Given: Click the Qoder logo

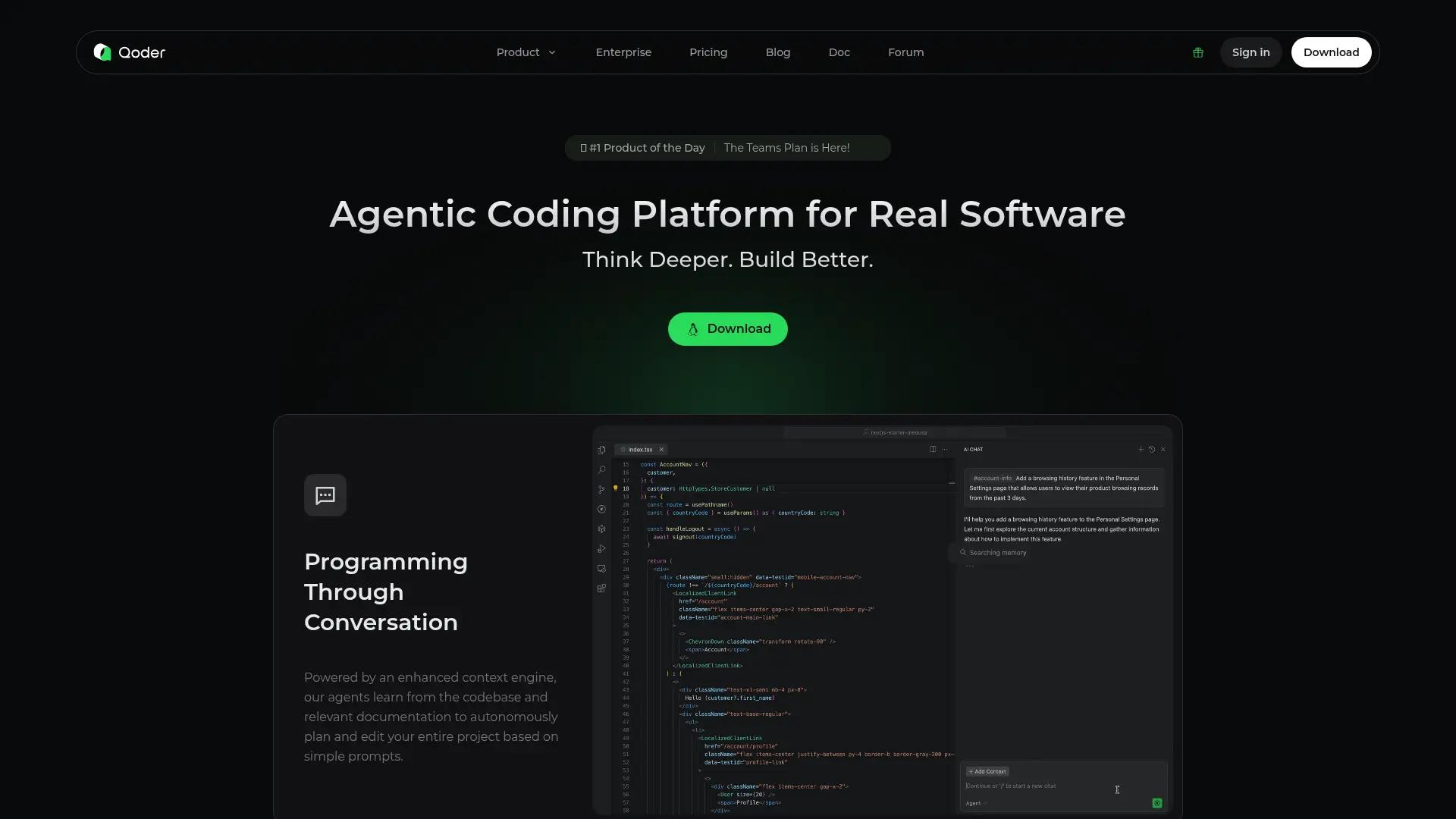Looking at the screenshot, I should pyautogui.click(x=128, y=52).
